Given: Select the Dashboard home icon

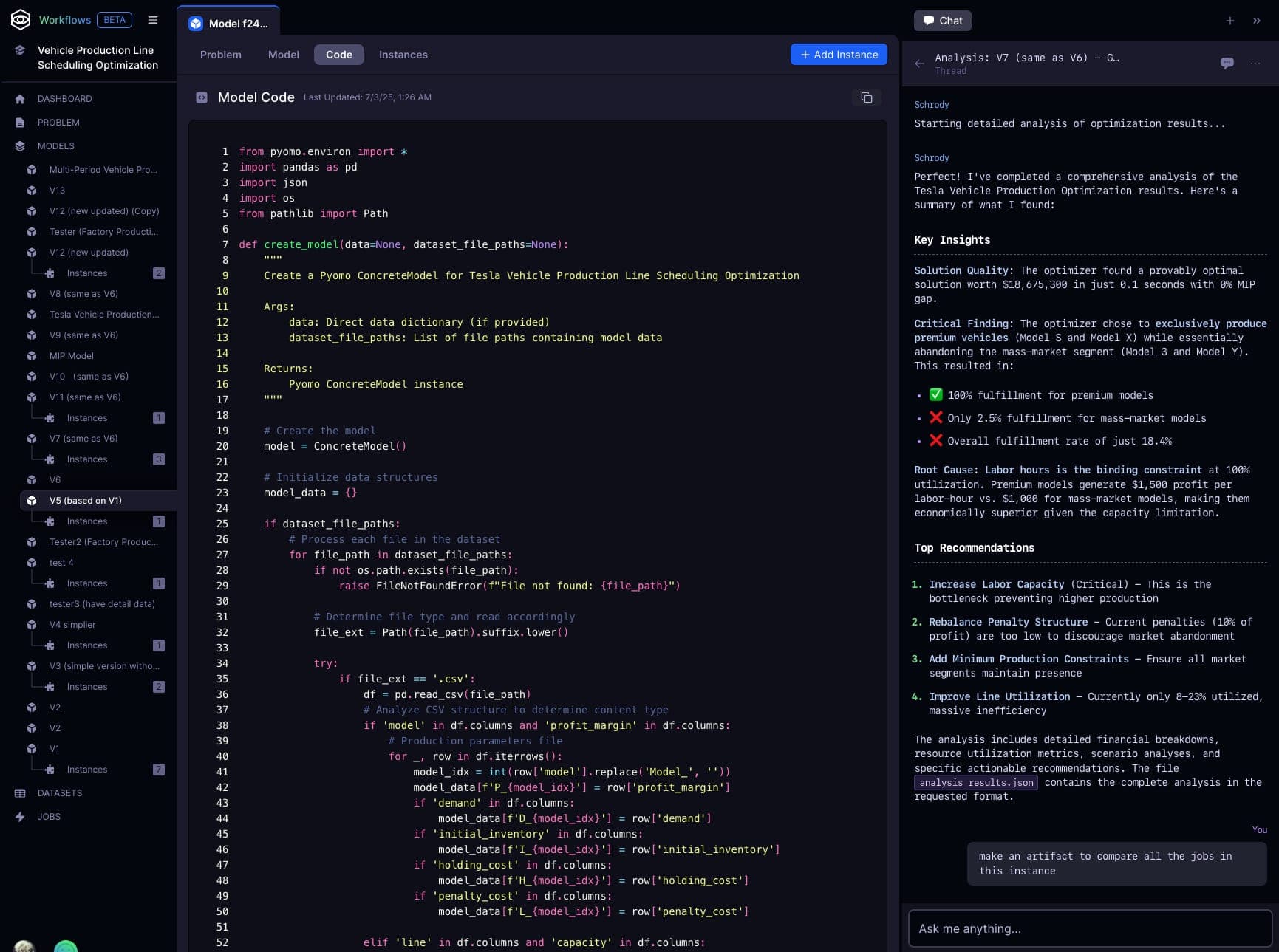Looking at the screenshot, I should click(18, 98).
